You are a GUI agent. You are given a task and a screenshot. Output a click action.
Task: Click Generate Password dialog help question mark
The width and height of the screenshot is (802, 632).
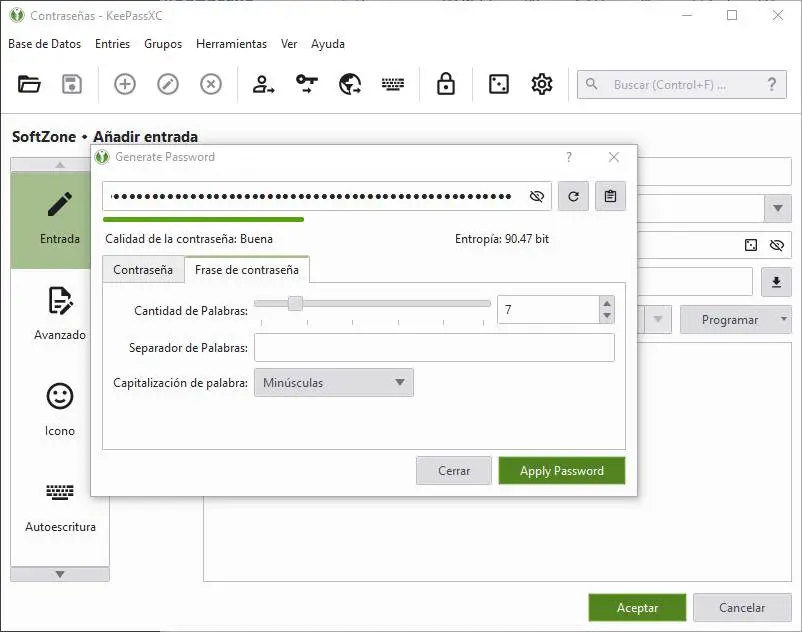click(x=569, y=157)
